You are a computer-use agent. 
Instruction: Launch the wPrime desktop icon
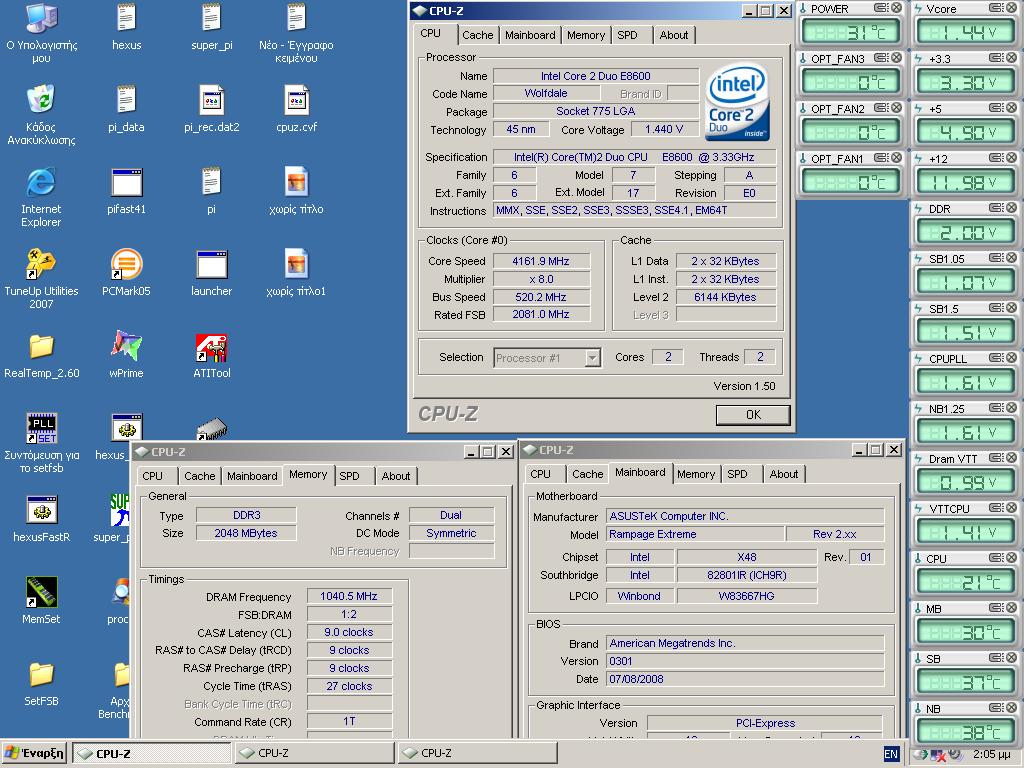[126, 346]
